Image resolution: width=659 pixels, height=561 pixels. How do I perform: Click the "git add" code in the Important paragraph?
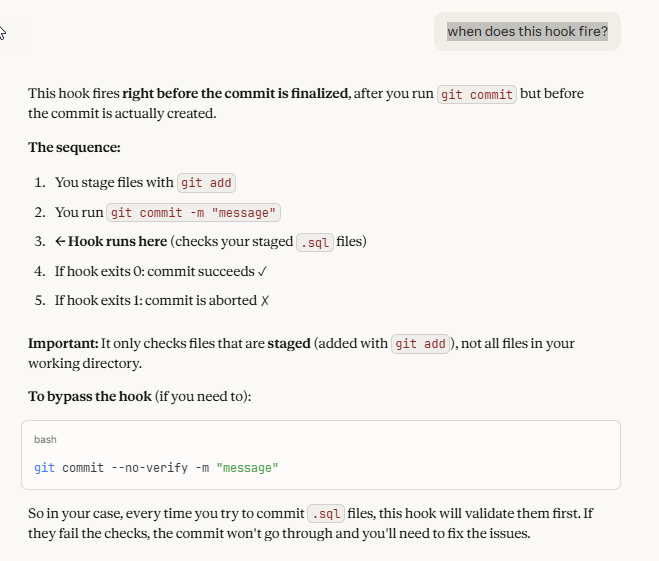point(420,344)
